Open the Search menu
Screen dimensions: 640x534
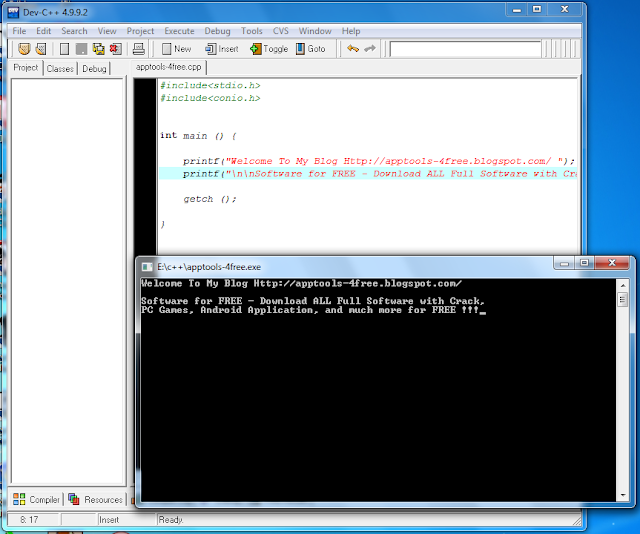[74, 31]
